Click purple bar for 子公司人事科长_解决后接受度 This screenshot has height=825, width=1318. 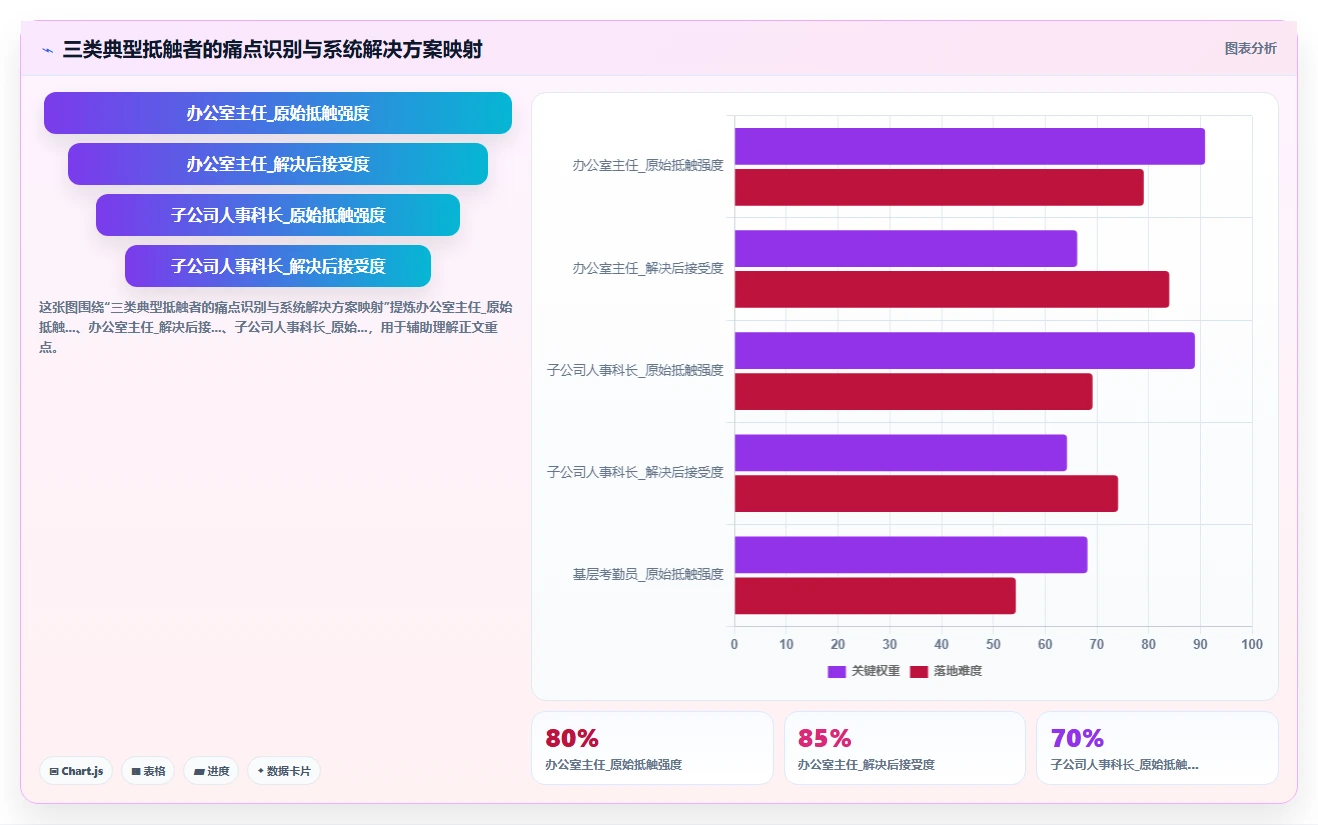pos(901,453)
